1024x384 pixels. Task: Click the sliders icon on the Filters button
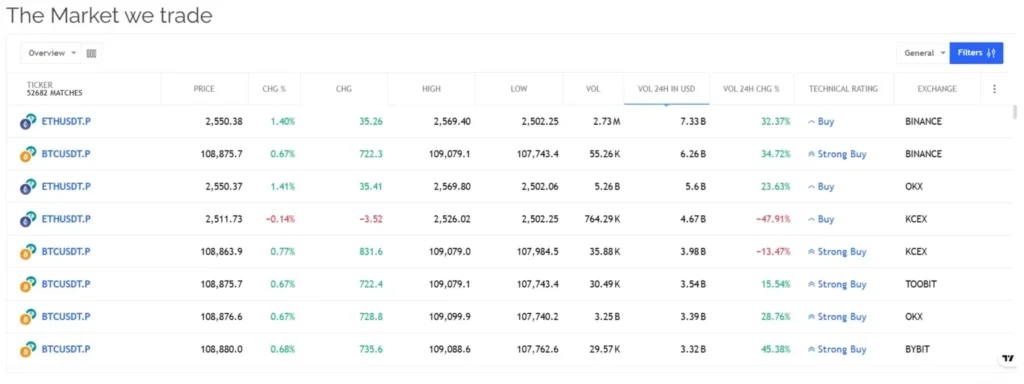[991, 53]
